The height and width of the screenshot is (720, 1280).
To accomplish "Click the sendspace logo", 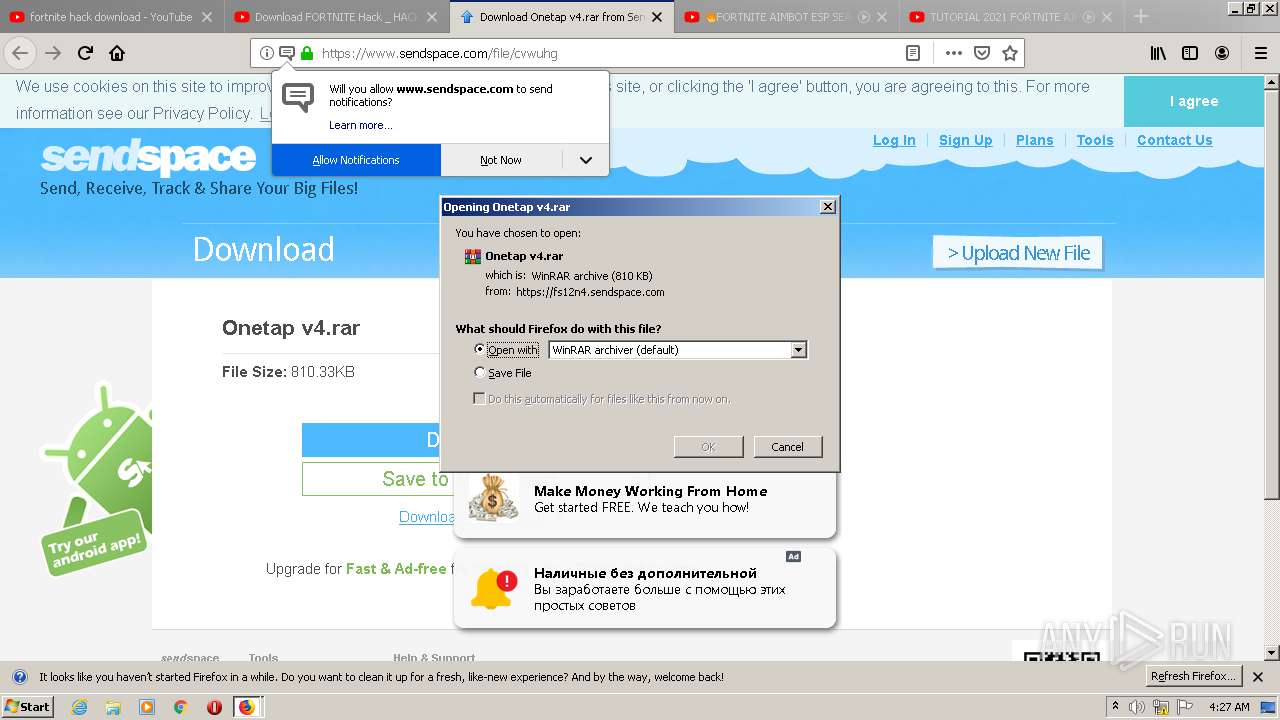I will tap(148, 158).
